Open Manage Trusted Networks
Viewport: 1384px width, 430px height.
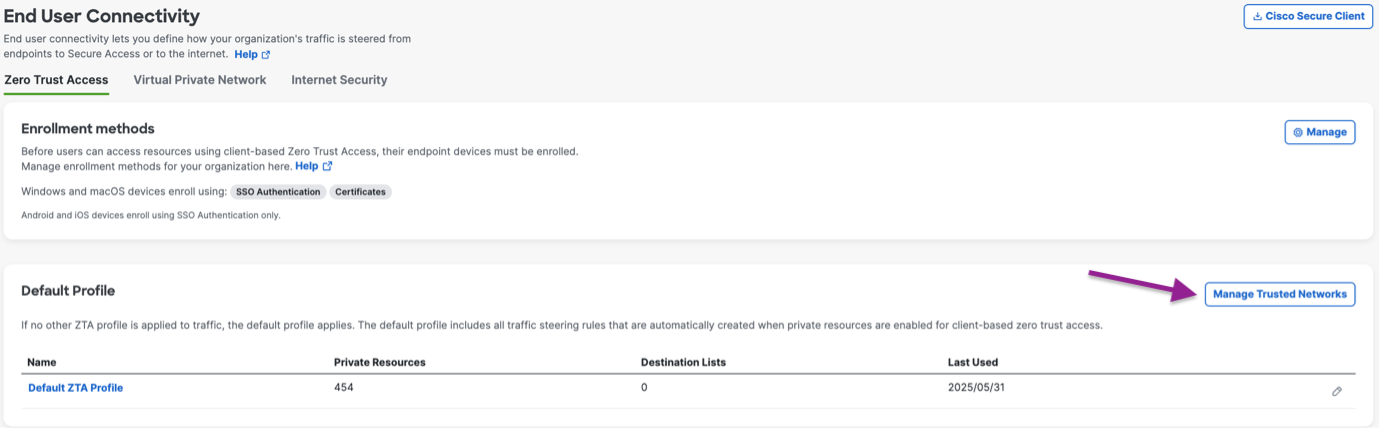coord(1280,294)
